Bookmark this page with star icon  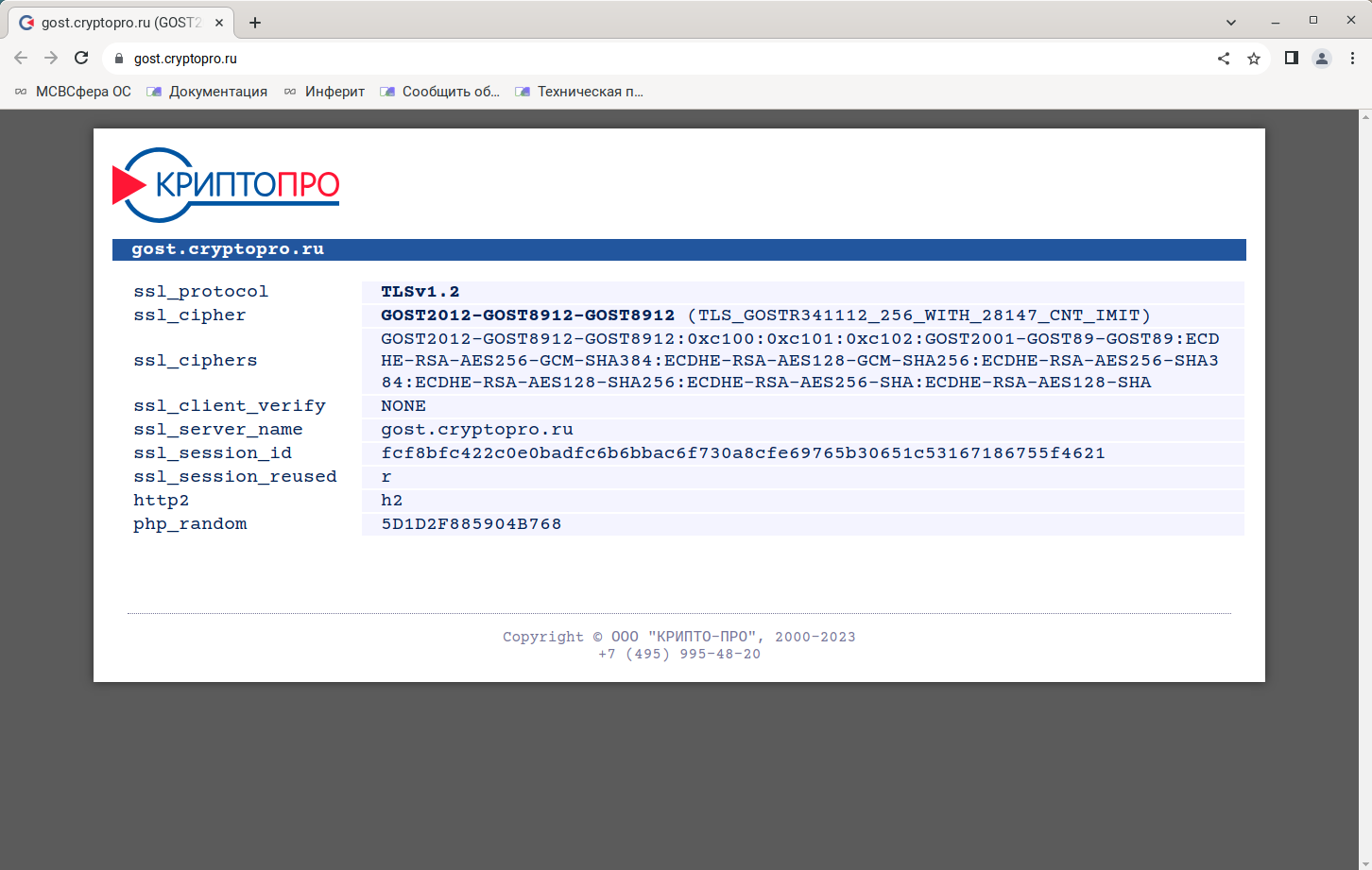point(1254,59)
